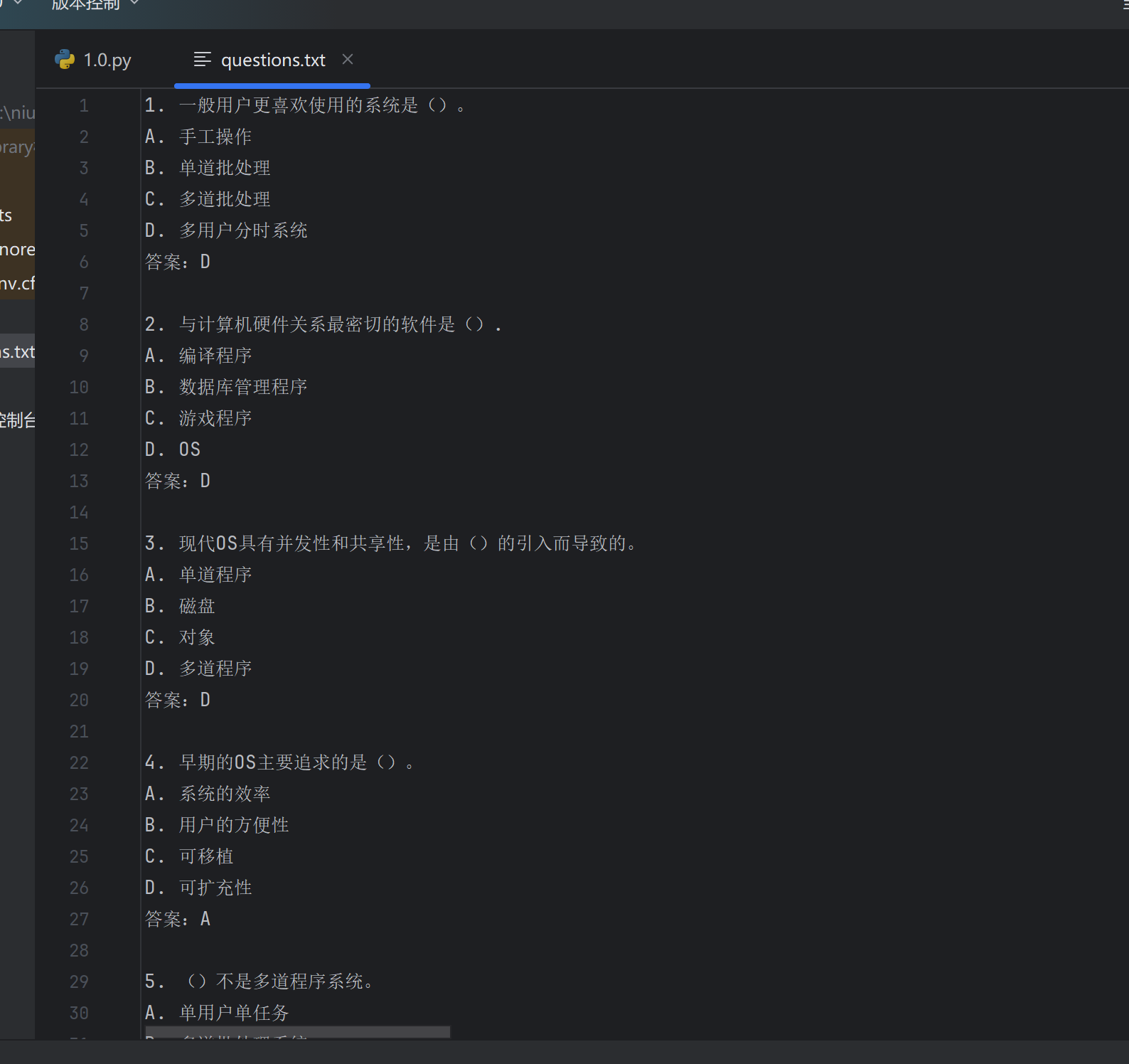This screenshot has height=1064, width=1129.
Task: Open the 版本控制 dropdown menu
Action: pyautogui.click(x=94, y=5)
